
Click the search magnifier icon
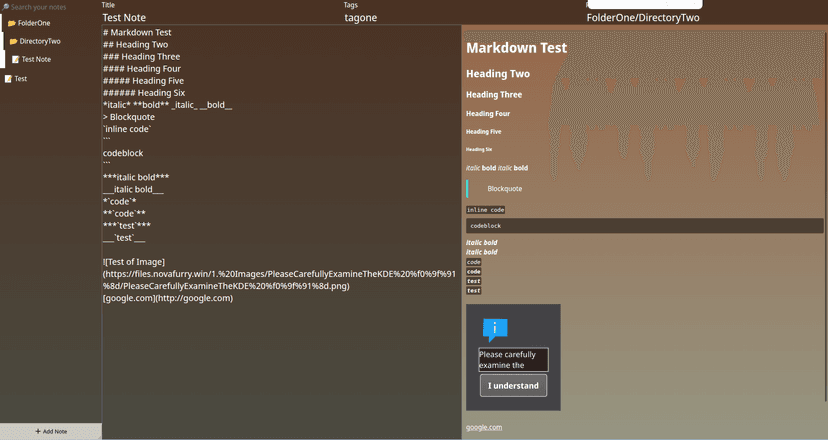pos(5,7)
